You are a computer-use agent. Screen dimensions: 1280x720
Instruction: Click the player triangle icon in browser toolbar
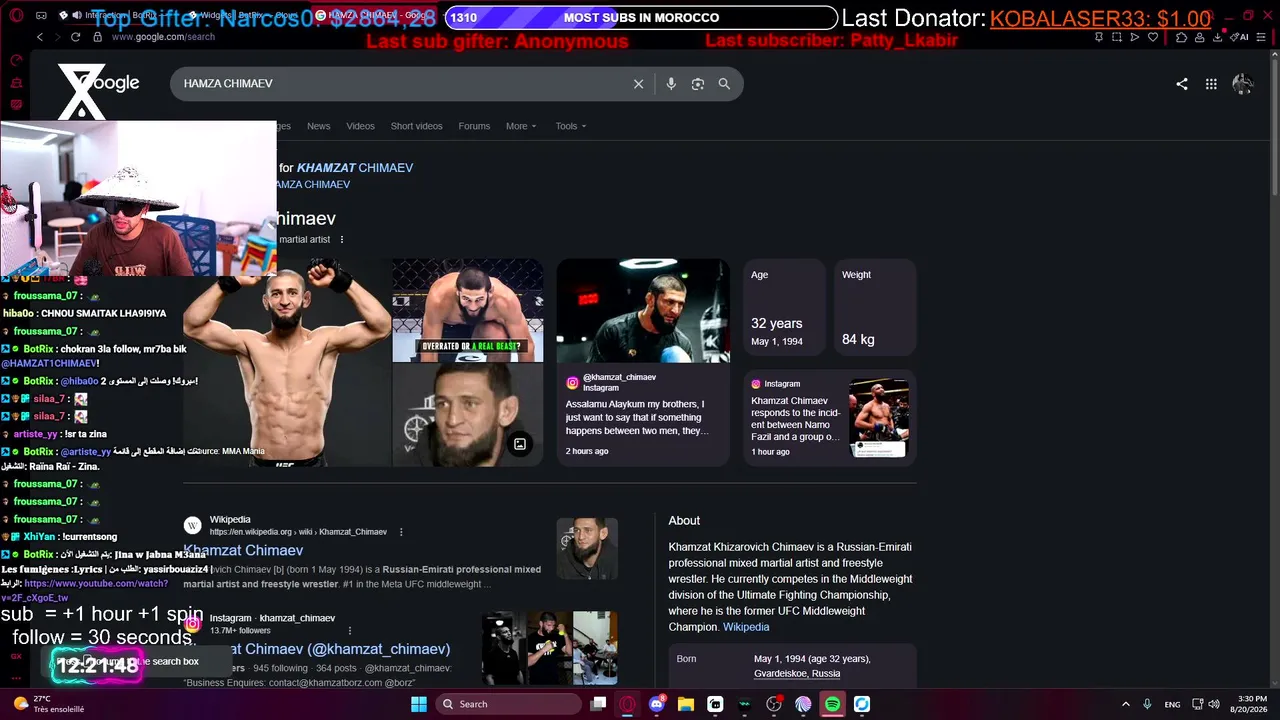[x=1135, y=37]
